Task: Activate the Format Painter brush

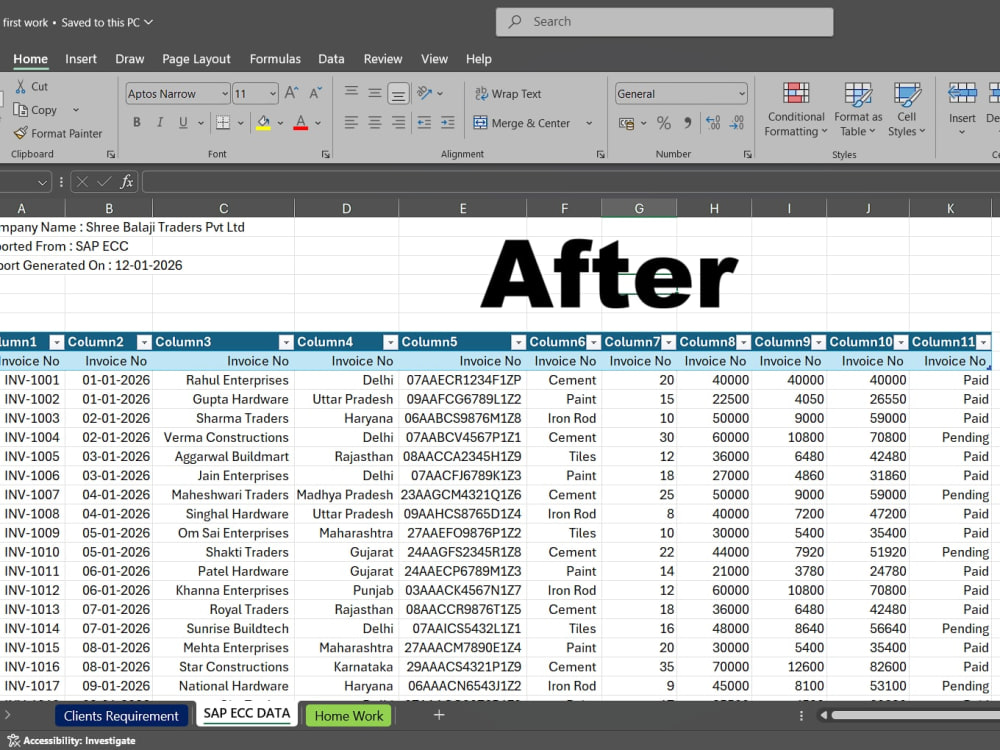Action: pyautogui.click(x=20, y=133)
